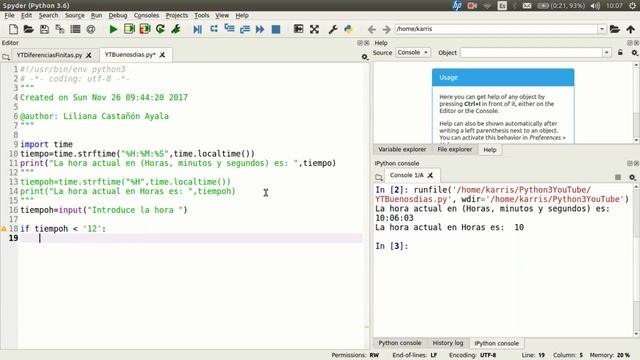Select the History log tab
Screen dimensions: 640x360
448,343
